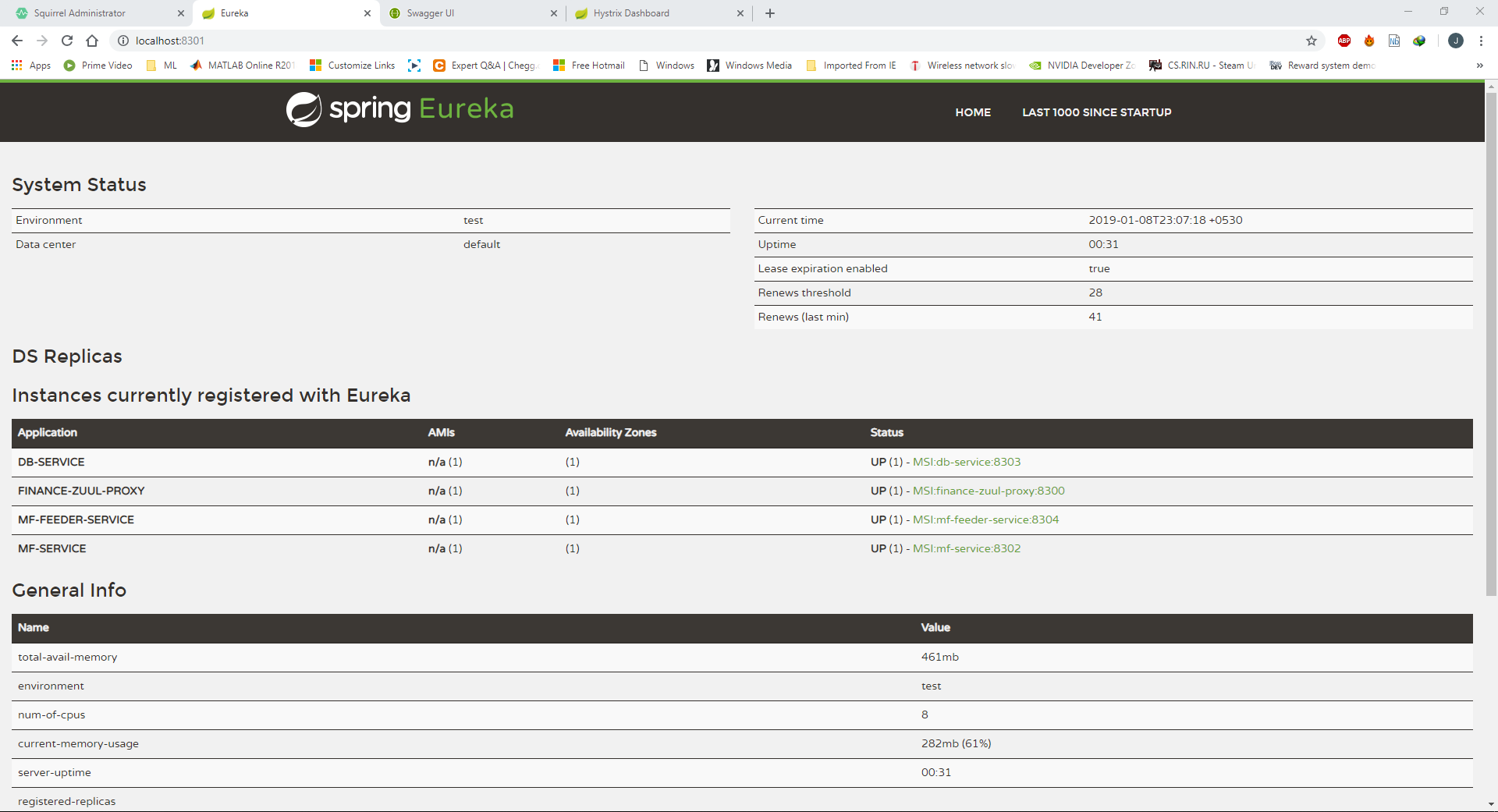Open the browser home page icon

(92, 41)
